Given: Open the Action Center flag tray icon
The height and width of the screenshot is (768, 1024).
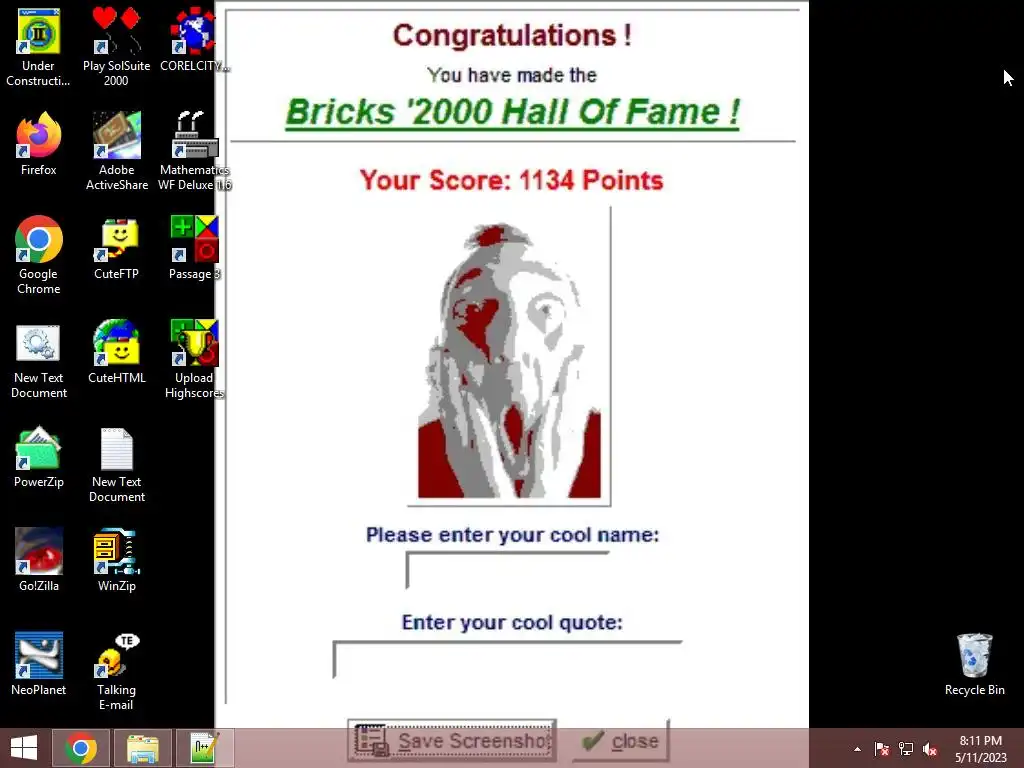Looking at the screenshot, I should 882,749.
